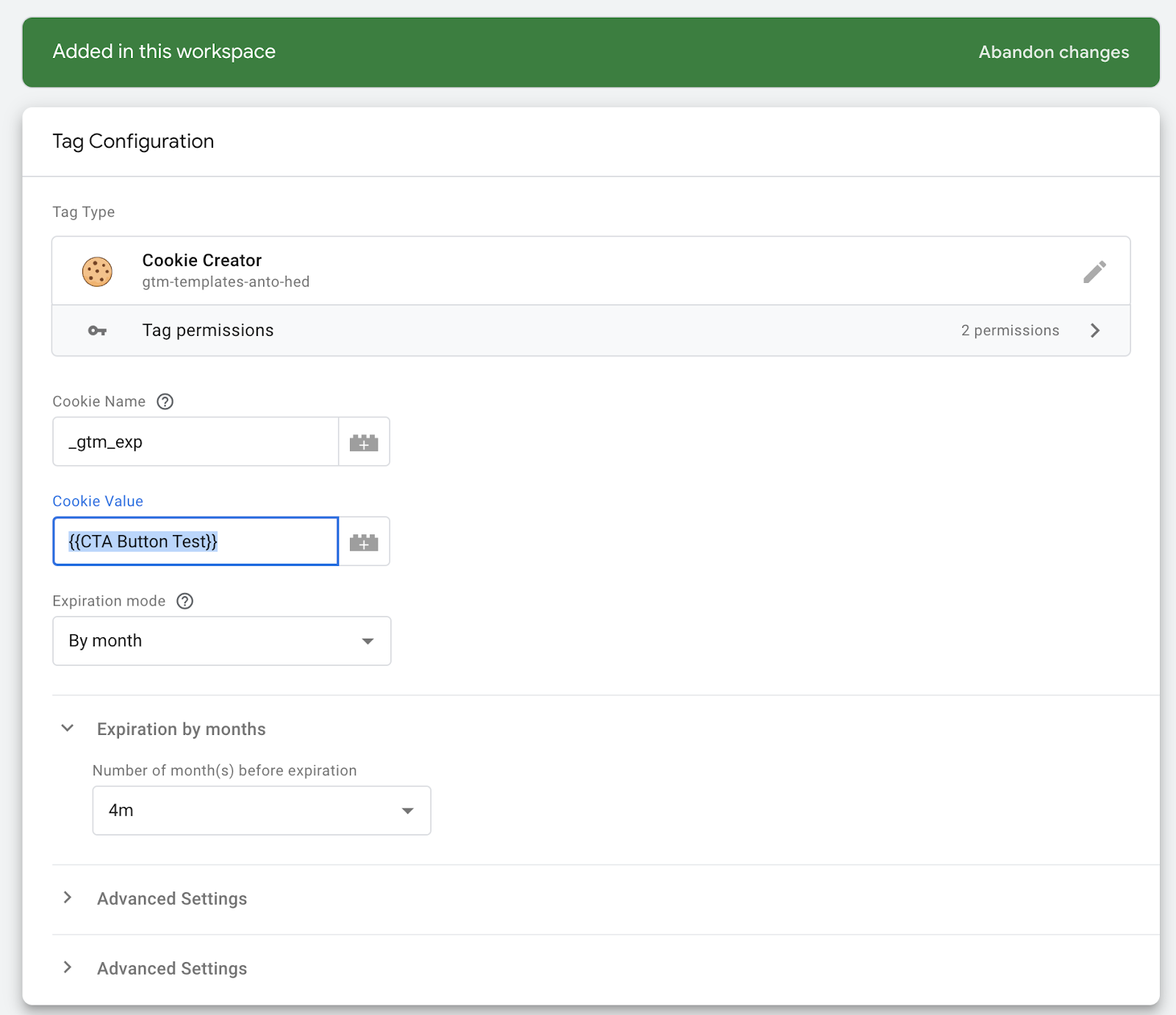Open Tag permissions chevron arrow
The image size is (1176, 1015).
pos(1095,331)
